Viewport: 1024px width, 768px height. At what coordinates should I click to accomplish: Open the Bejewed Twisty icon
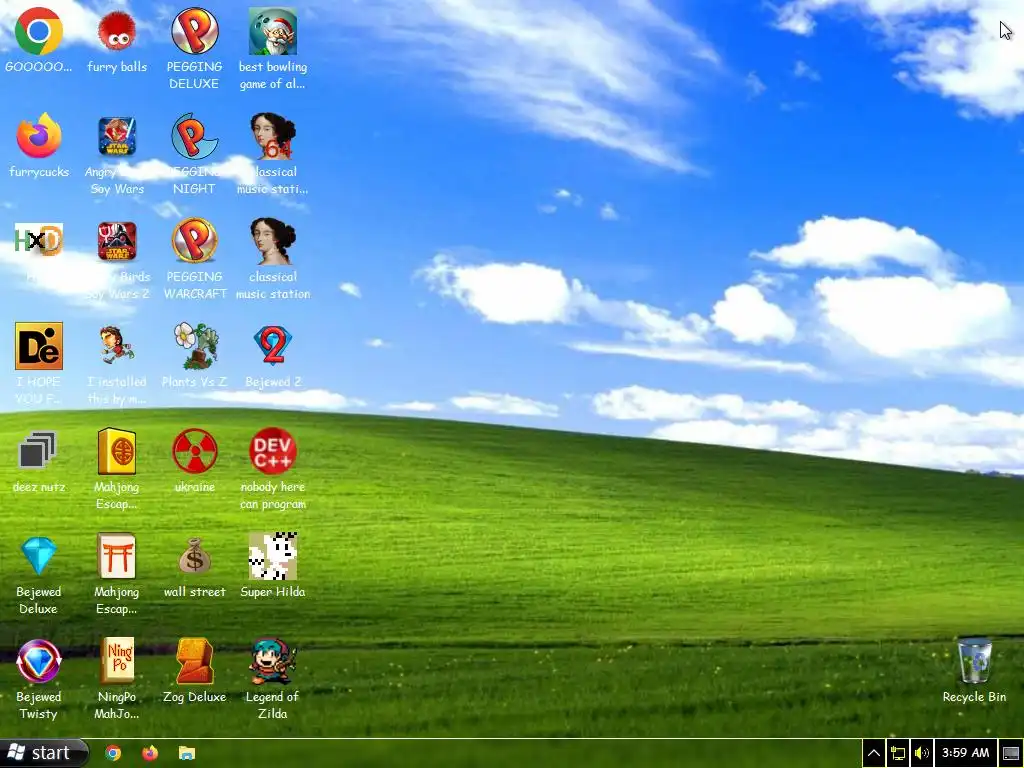39,661
